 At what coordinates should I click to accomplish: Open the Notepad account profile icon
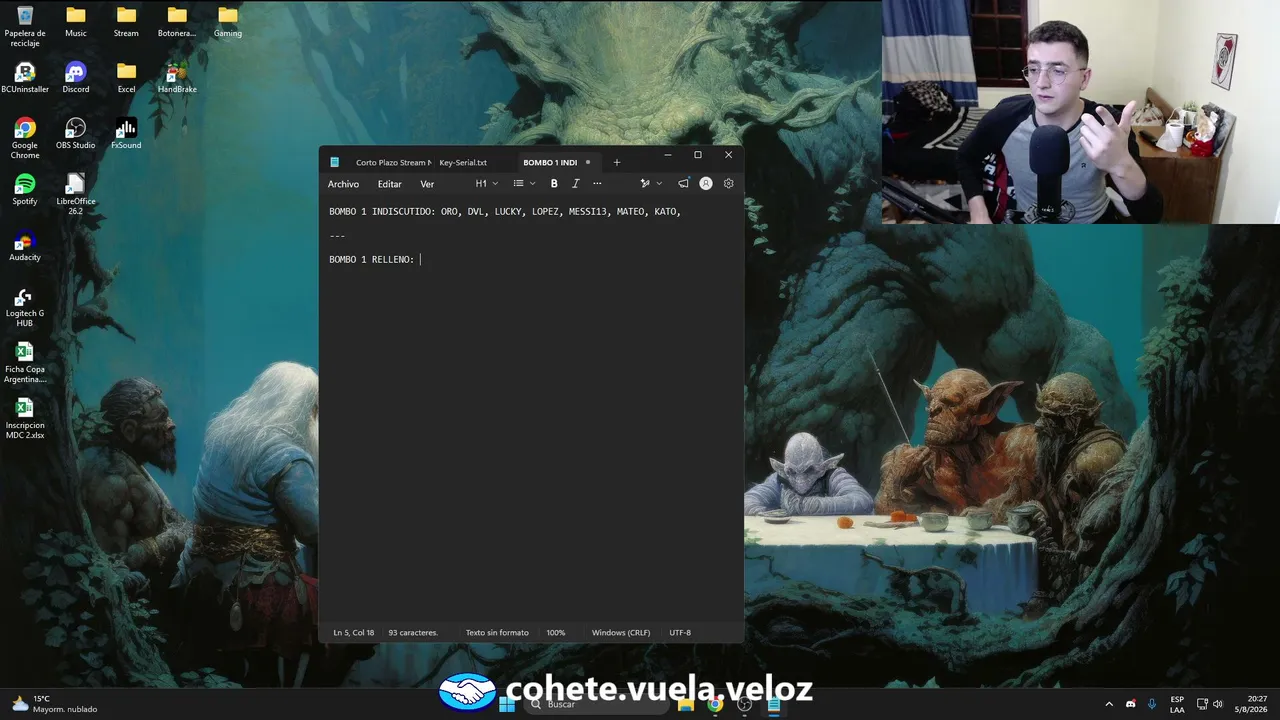click(706, 184)
